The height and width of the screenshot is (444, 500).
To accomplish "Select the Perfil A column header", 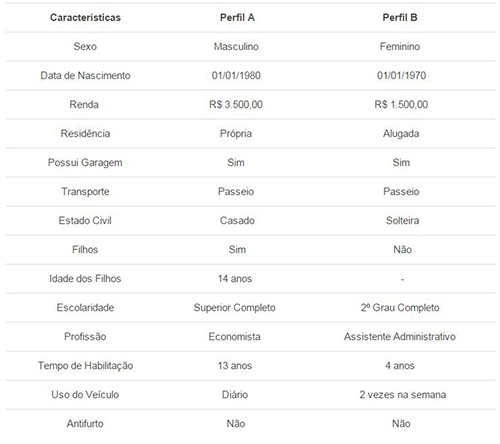I will pos(237,17).
